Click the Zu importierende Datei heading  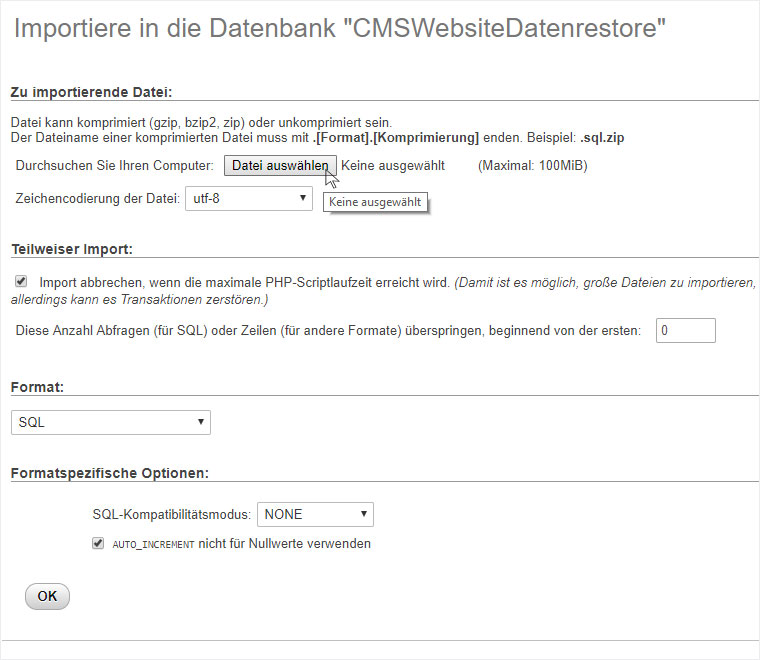pos(91,92)
